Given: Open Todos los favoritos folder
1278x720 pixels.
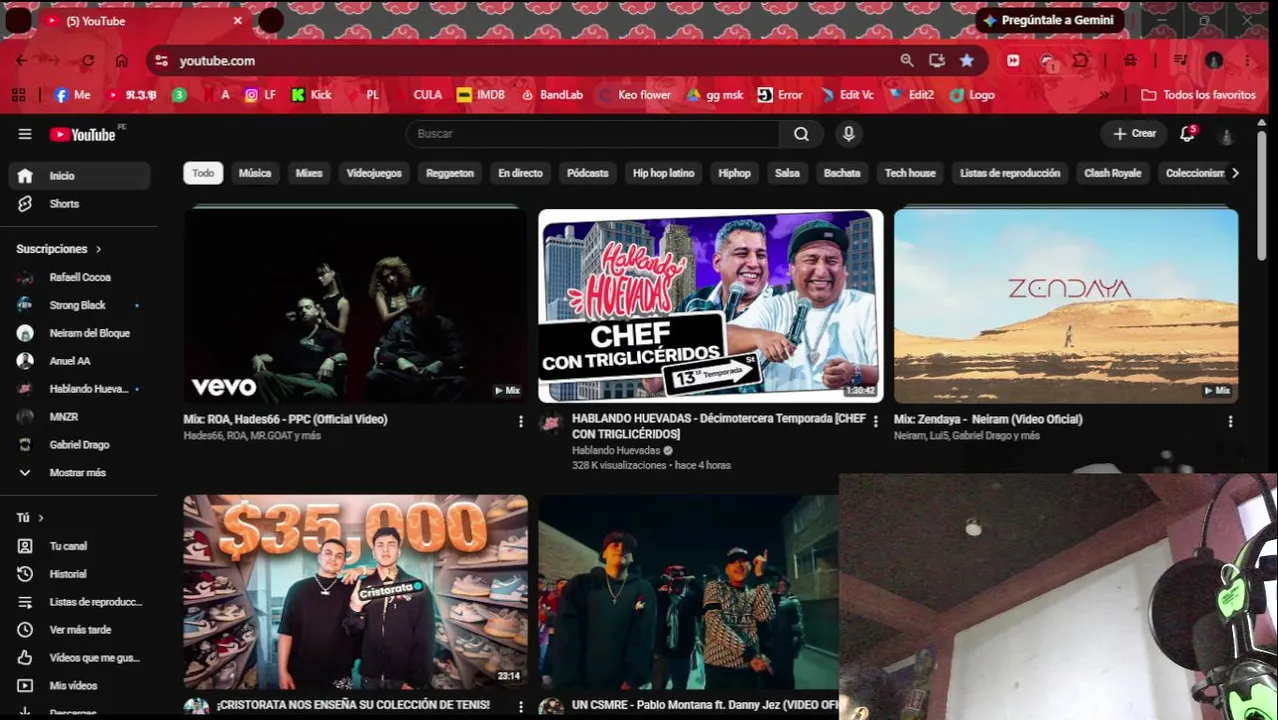Looking at the screenshot, I should [1198, 95].
